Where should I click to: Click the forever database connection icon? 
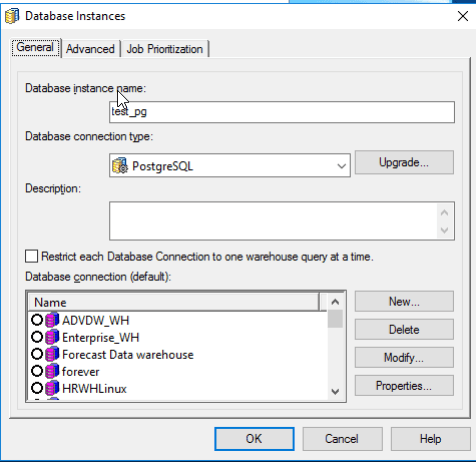(x=52, y=371)
